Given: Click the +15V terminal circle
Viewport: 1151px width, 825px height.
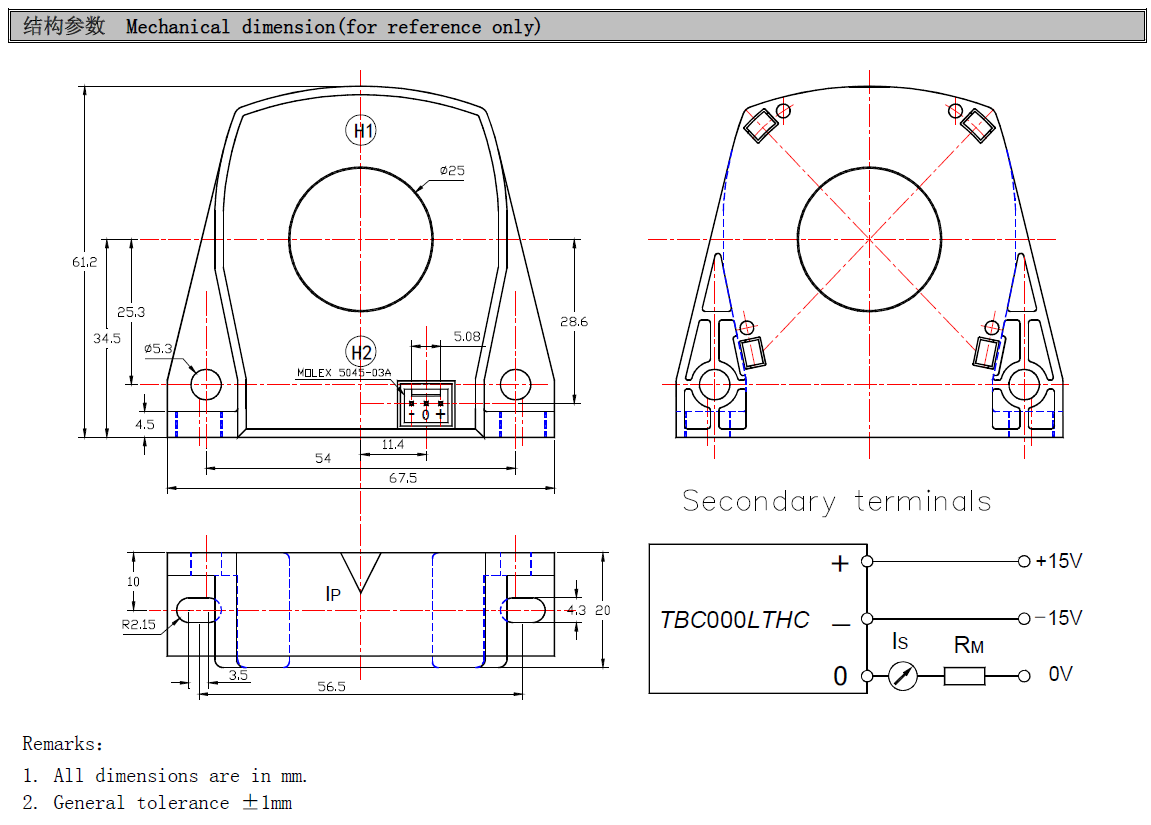Looking at the screenshot, I should tap(1023, 562).
